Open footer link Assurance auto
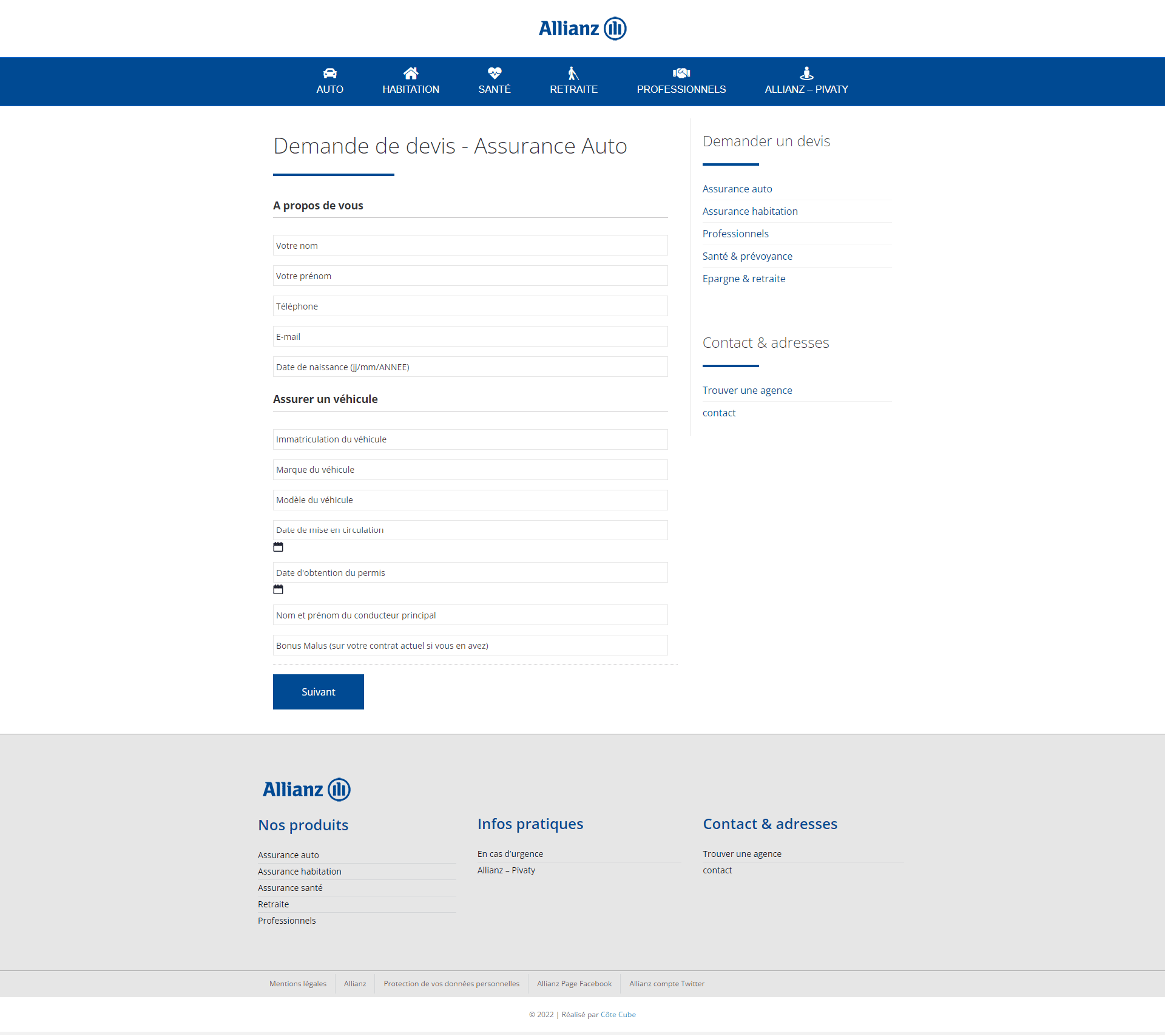 [288, 855]
